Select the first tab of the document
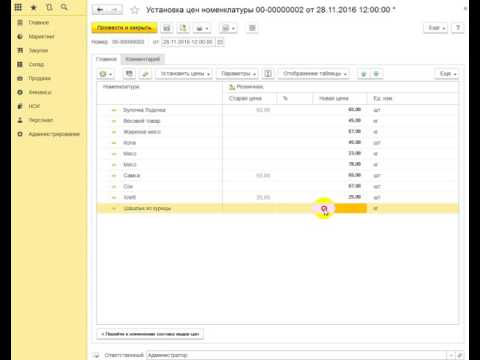 point(106,59)
